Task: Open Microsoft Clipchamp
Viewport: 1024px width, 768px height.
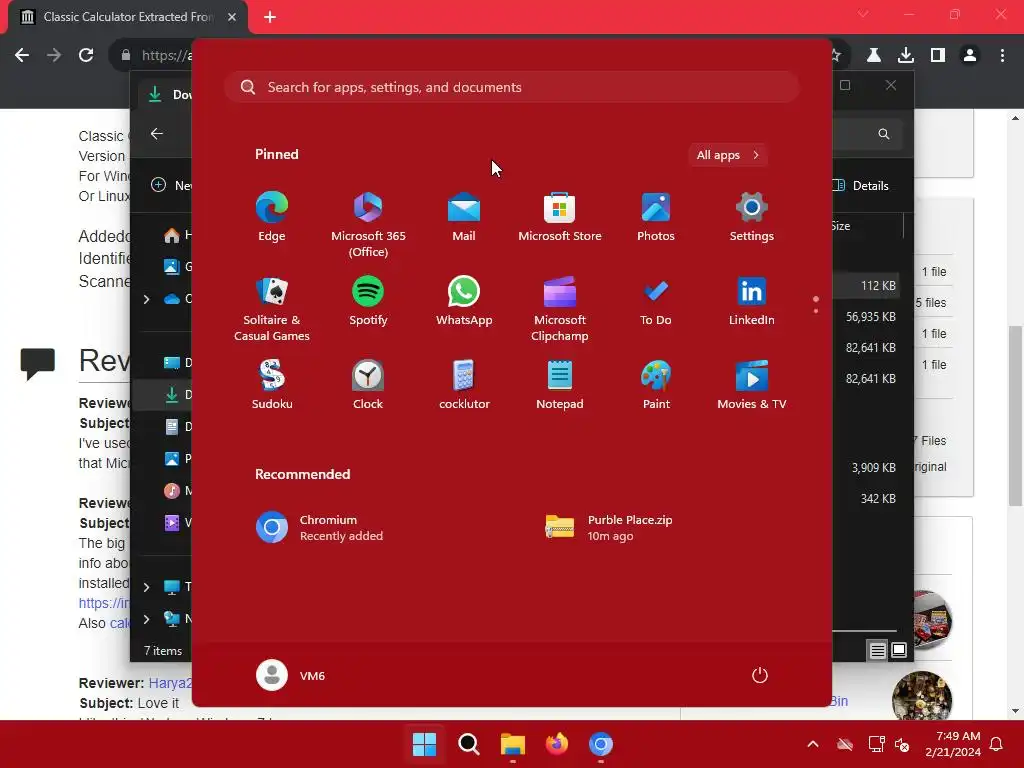Action: pos(560,308)
